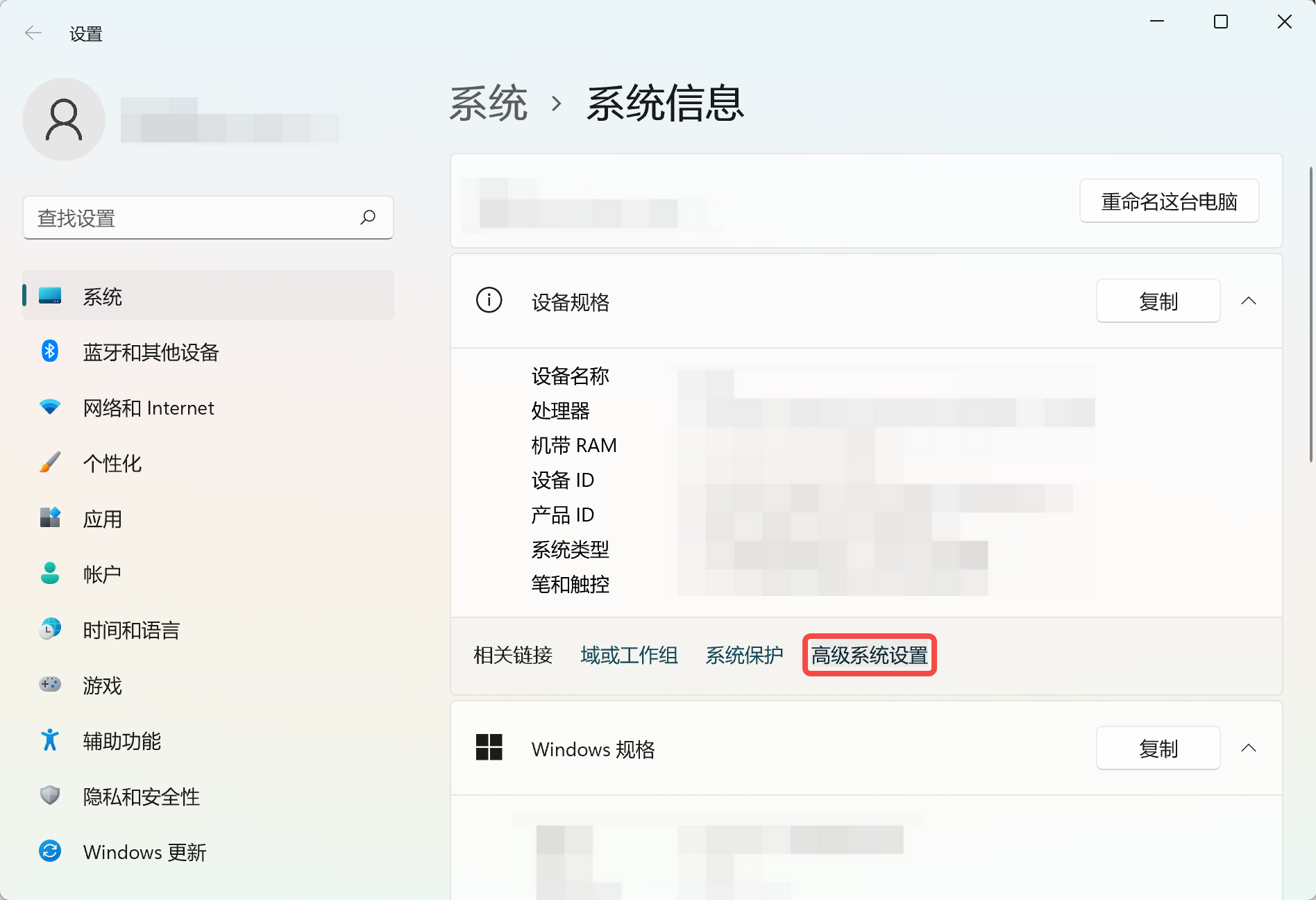
Task: Click 重命名这台电脑 button
Action: point(1170,201)
